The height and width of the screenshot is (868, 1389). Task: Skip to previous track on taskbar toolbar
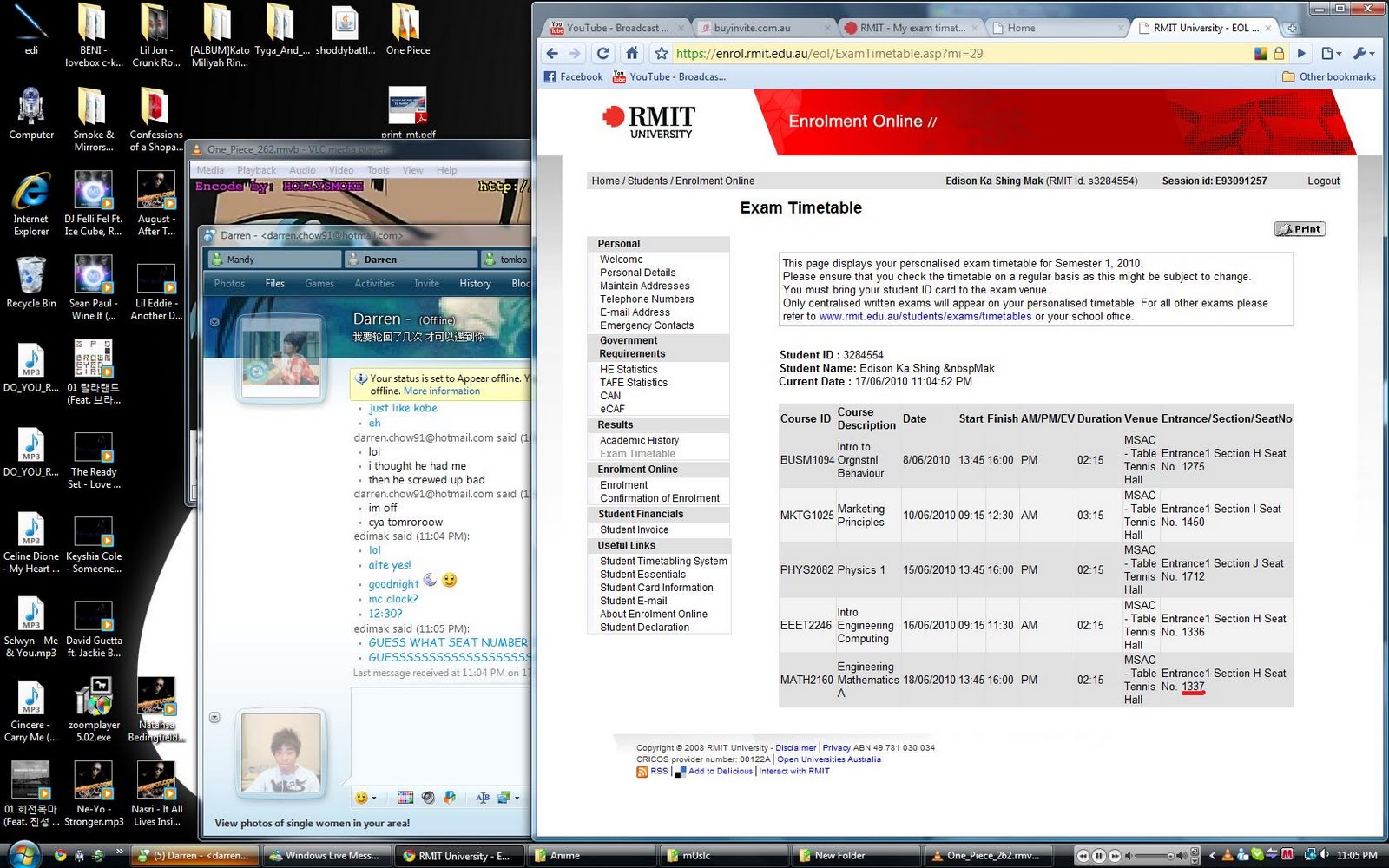click(x=1083, y=856)
